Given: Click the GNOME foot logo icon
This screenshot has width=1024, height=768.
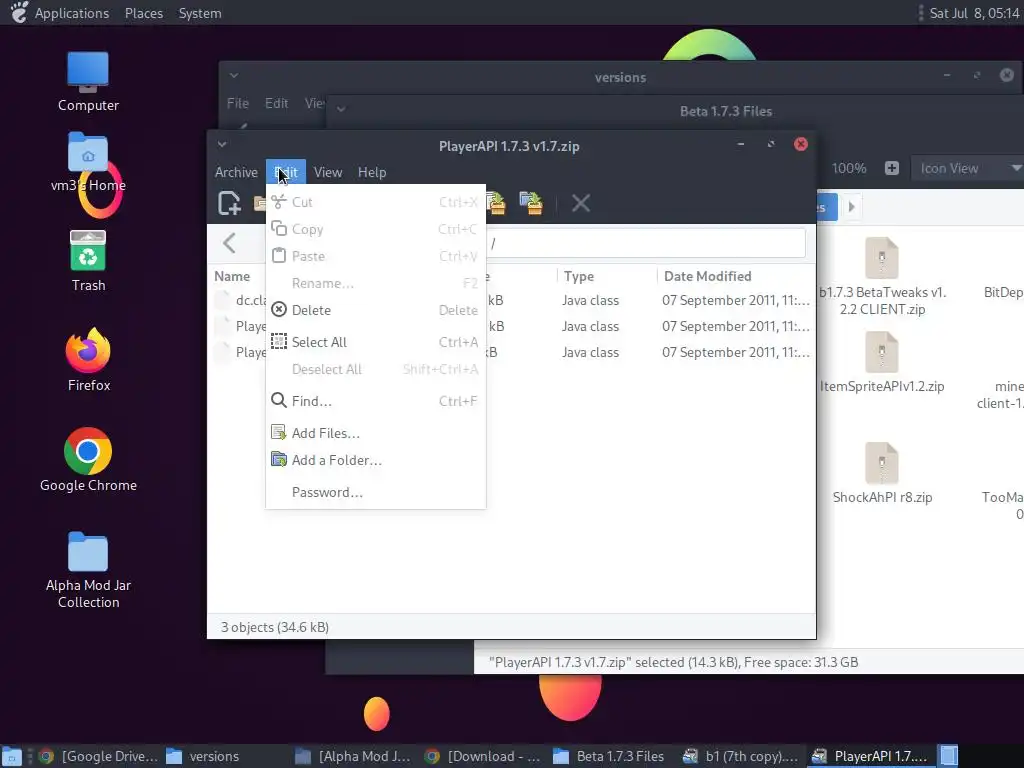Looking at the screenshot, I should pyautogui.click(x=18, y=12).
